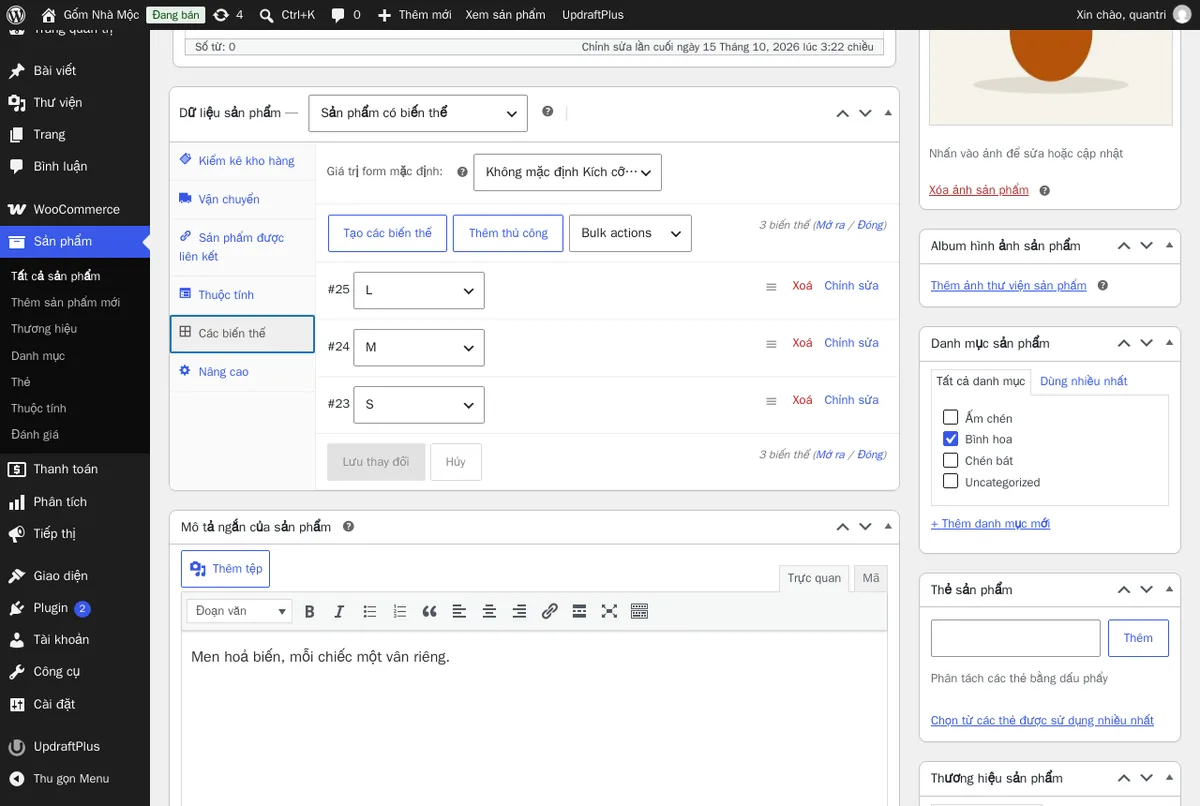
Task: Click + Thêm danh mục mới link
Action: (990, 524)
